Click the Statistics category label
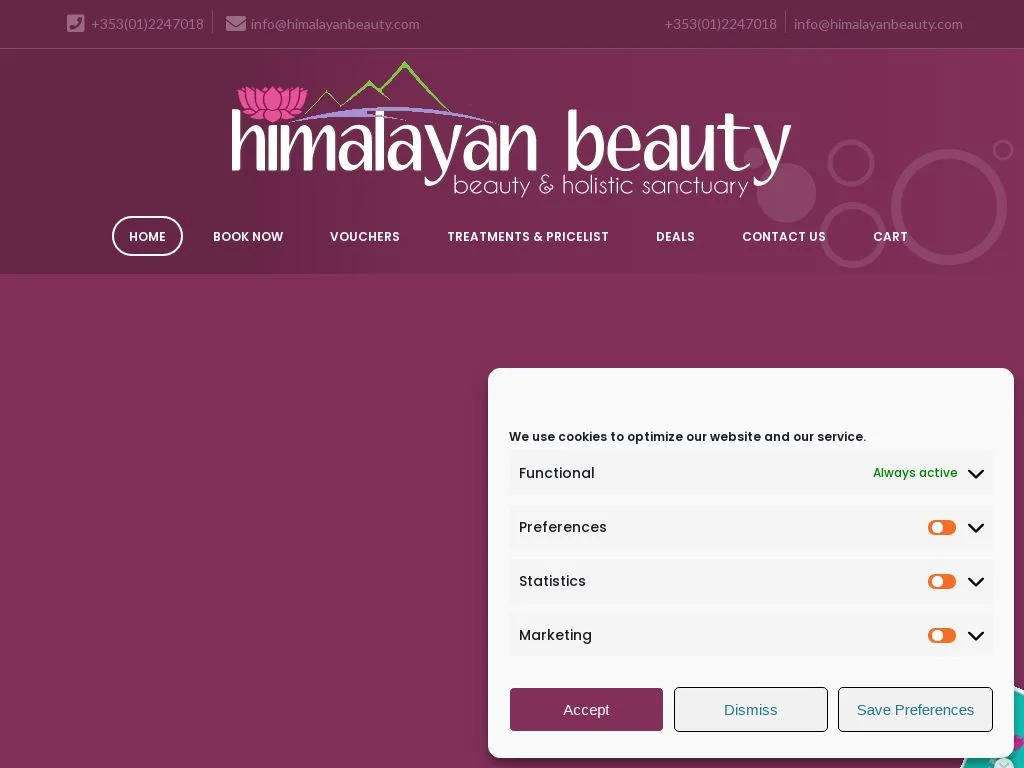Viewport: 1024px width, 768px height. click(552, 582)
